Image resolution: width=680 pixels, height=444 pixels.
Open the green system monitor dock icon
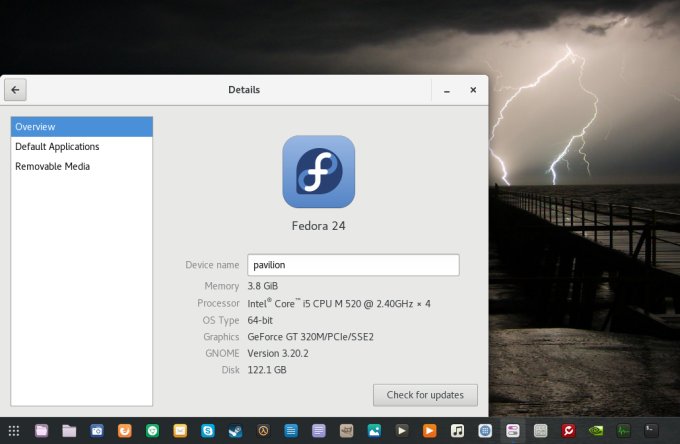(x=624, y=431)
